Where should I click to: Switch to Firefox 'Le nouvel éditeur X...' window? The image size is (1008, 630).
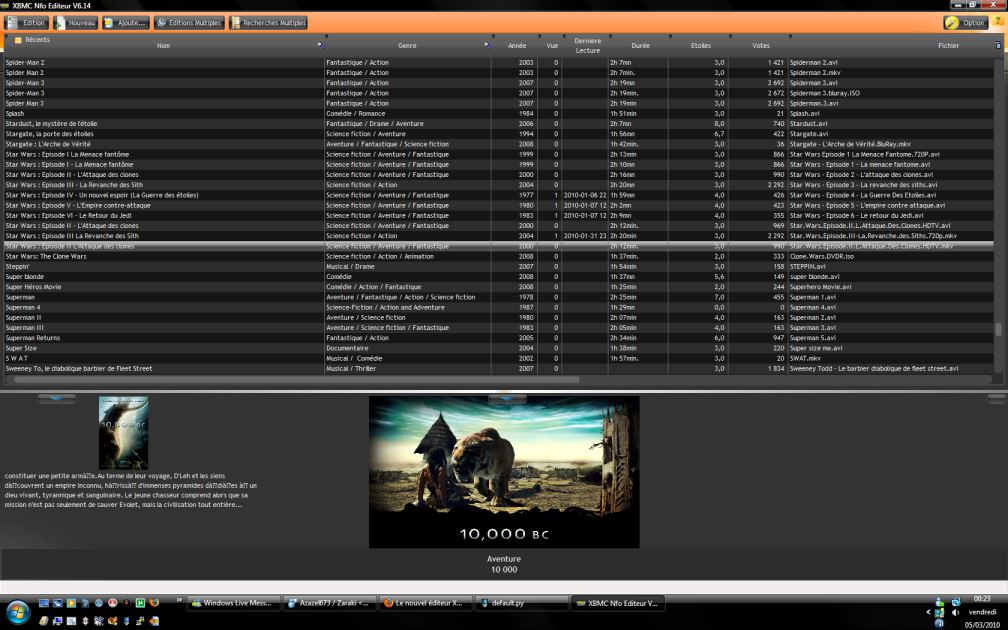coord(426,603)
